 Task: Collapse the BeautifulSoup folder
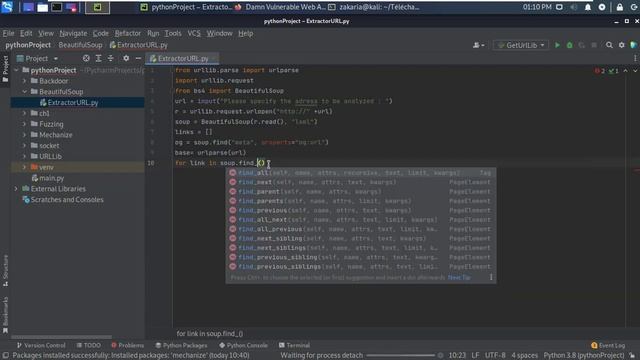point(24,92)
